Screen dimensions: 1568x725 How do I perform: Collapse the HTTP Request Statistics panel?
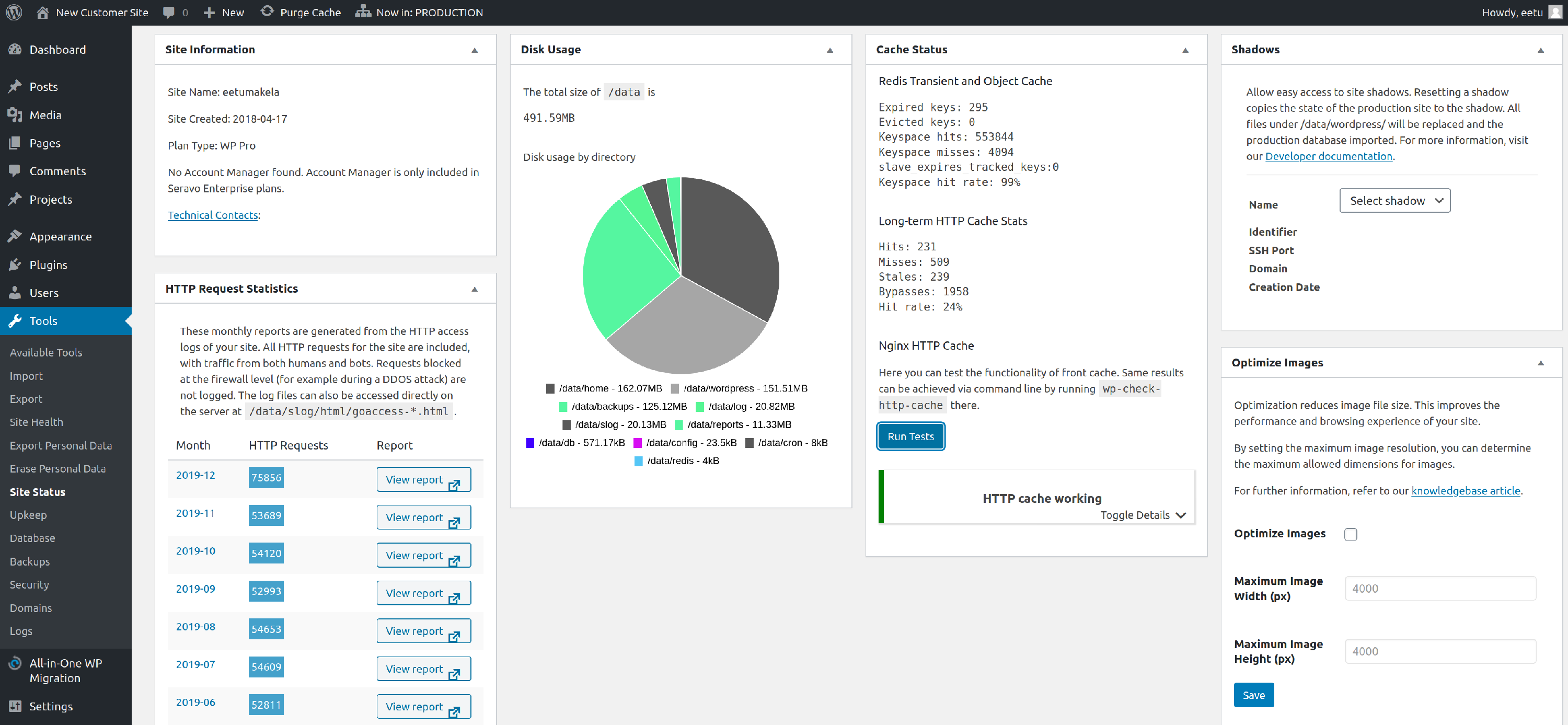[475, 289]
